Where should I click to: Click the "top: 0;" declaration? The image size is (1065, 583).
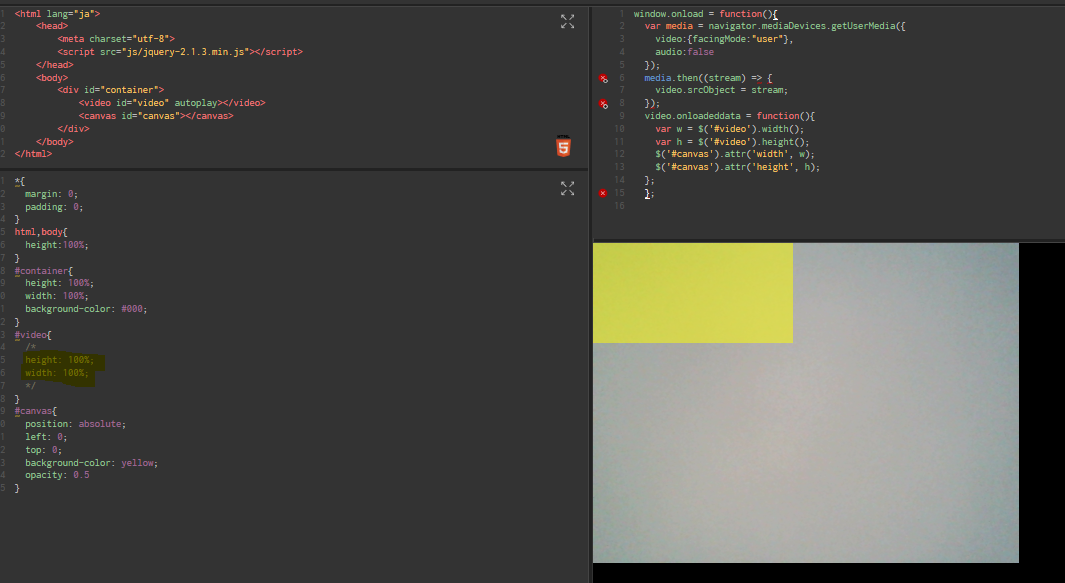pos(43,449)
